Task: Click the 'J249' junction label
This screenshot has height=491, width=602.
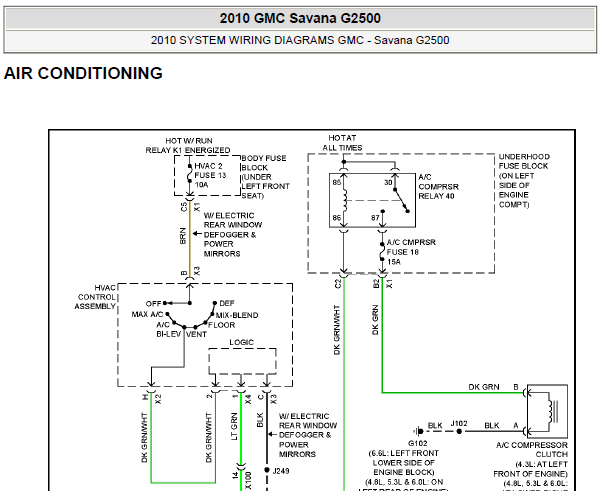Action: [x=281, y=471]
